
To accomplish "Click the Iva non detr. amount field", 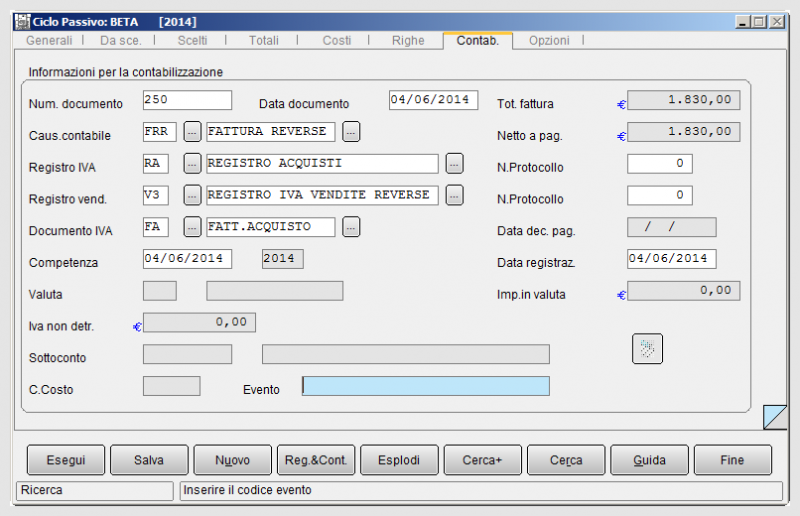I will (199, 322).
